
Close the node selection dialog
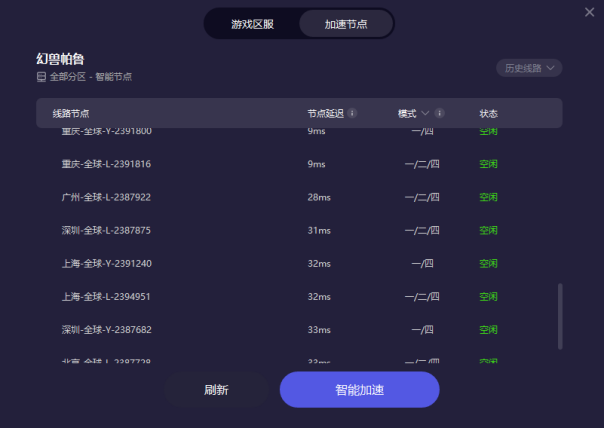(590, 12)
